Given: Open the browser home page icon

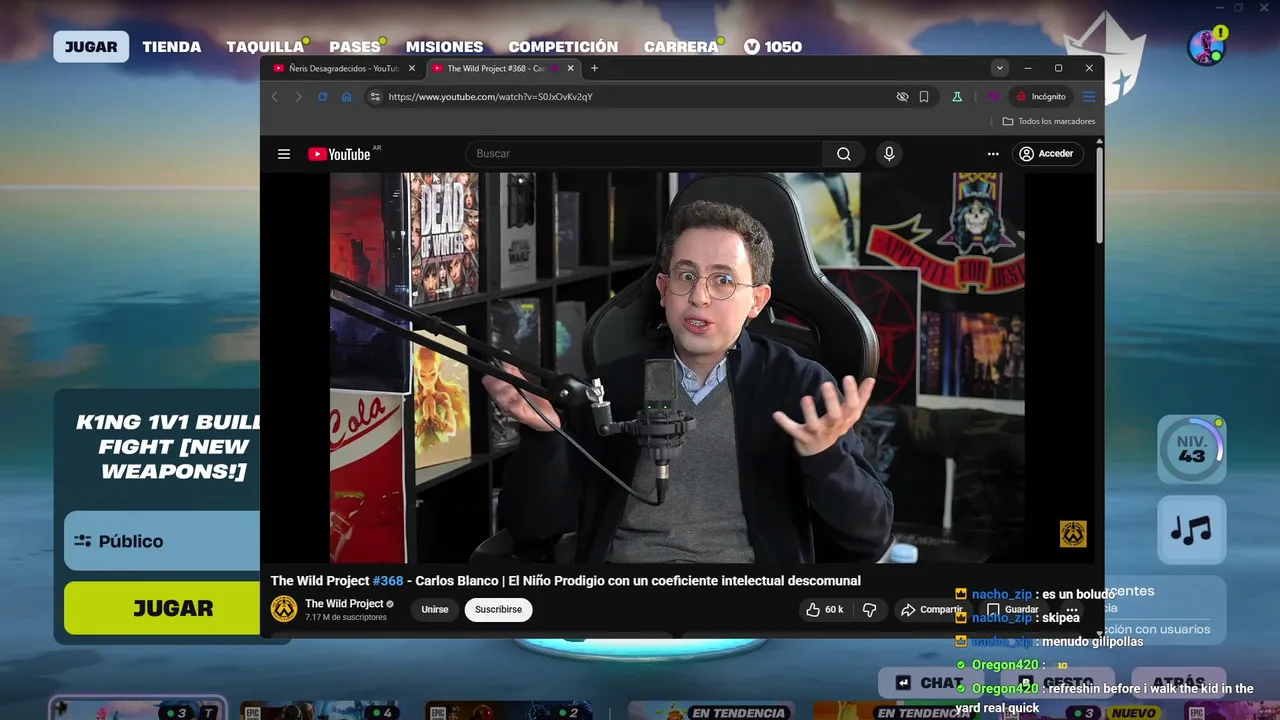Looking at the screenshot, I should click(346, 97).
